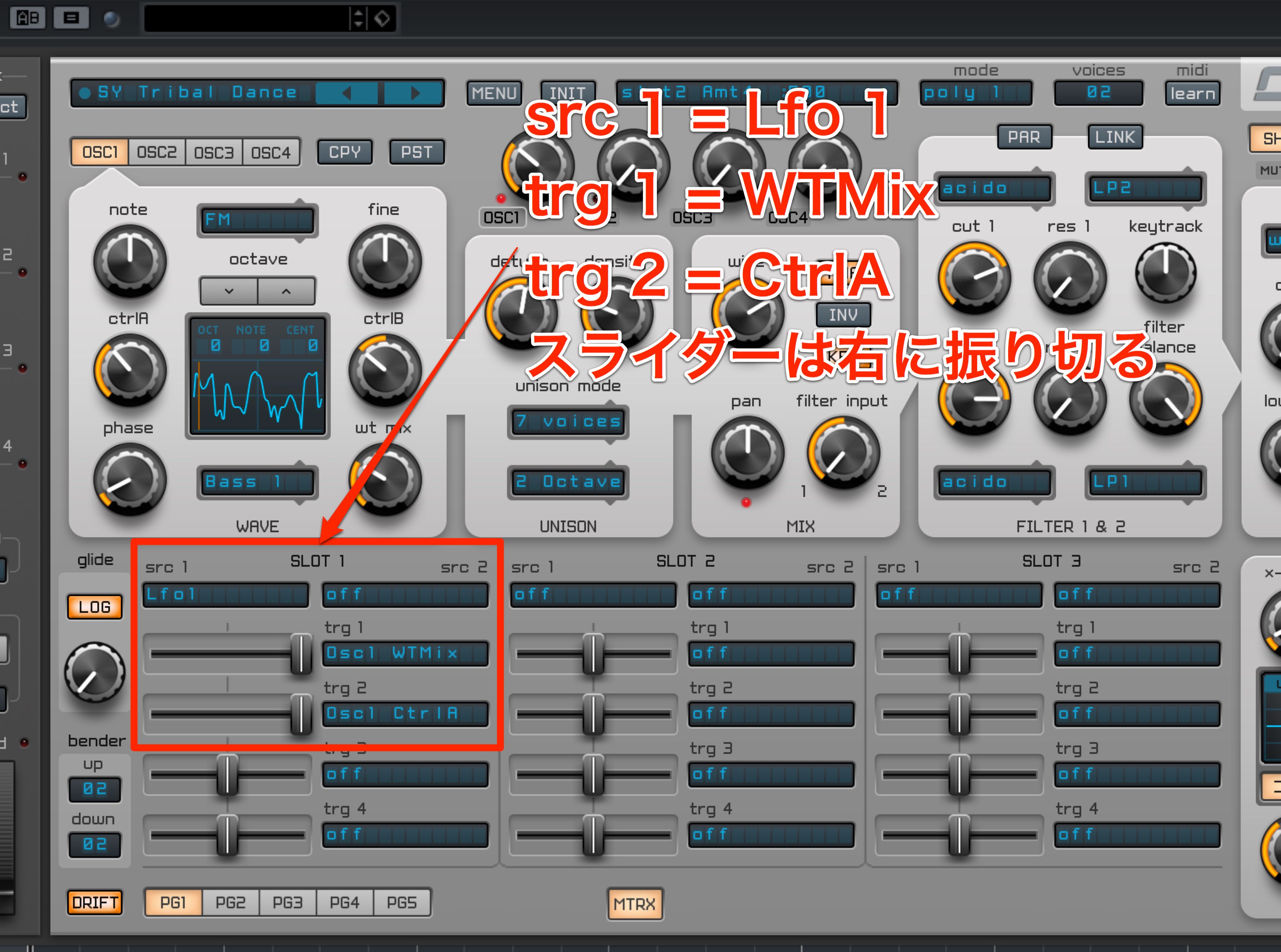Toggle the LOG glide button
This screenshot has width=1281, height=952.
pyautogui.click(x=94, y=607)
